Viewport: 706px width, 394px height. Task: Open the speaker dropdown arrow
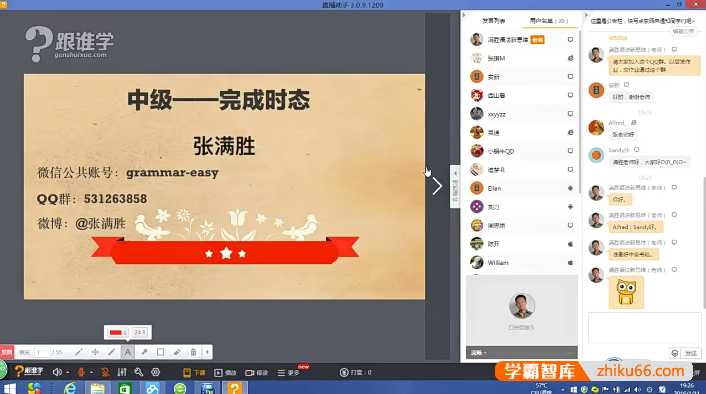click(68, 373)
